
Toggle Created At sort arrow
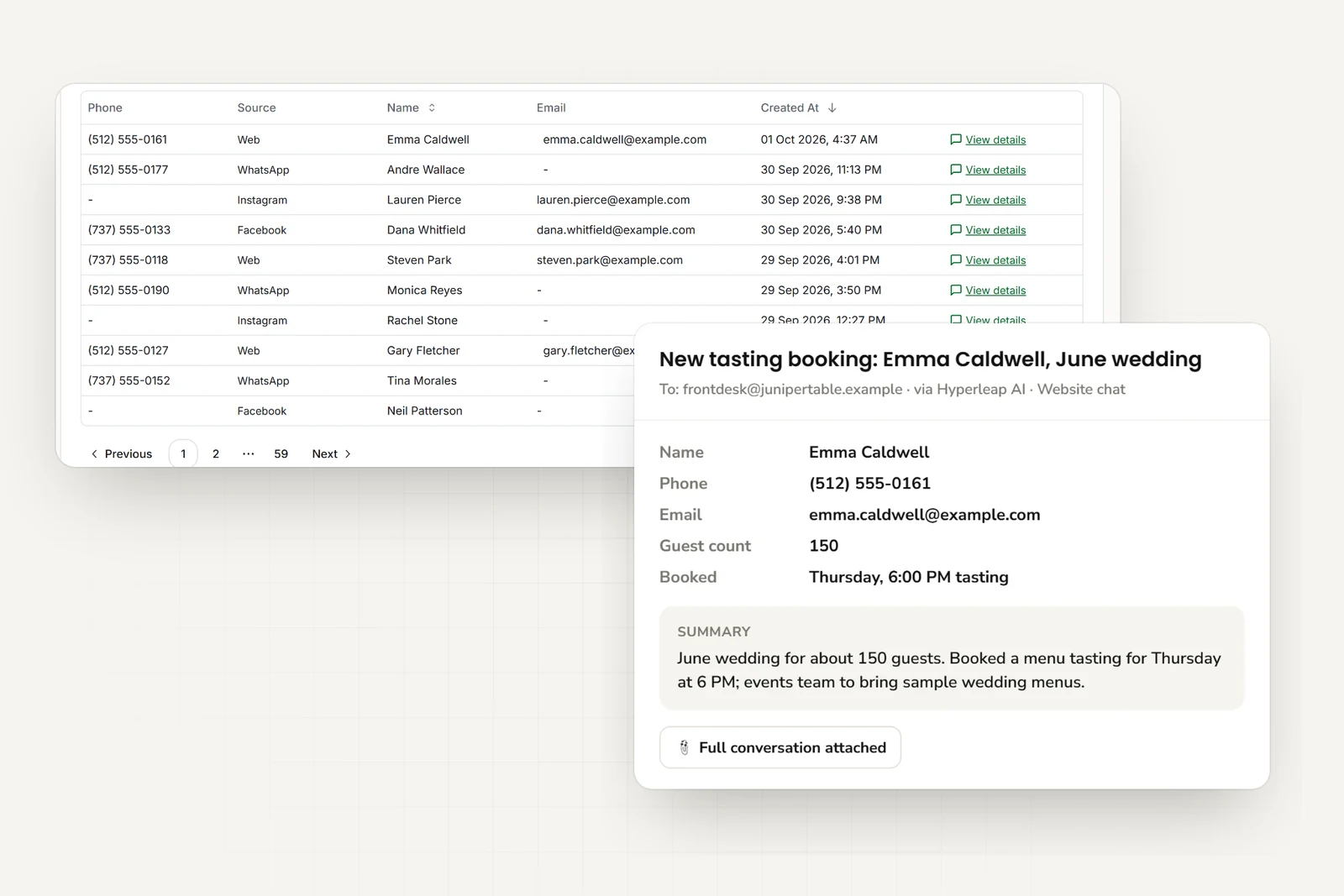832,107
